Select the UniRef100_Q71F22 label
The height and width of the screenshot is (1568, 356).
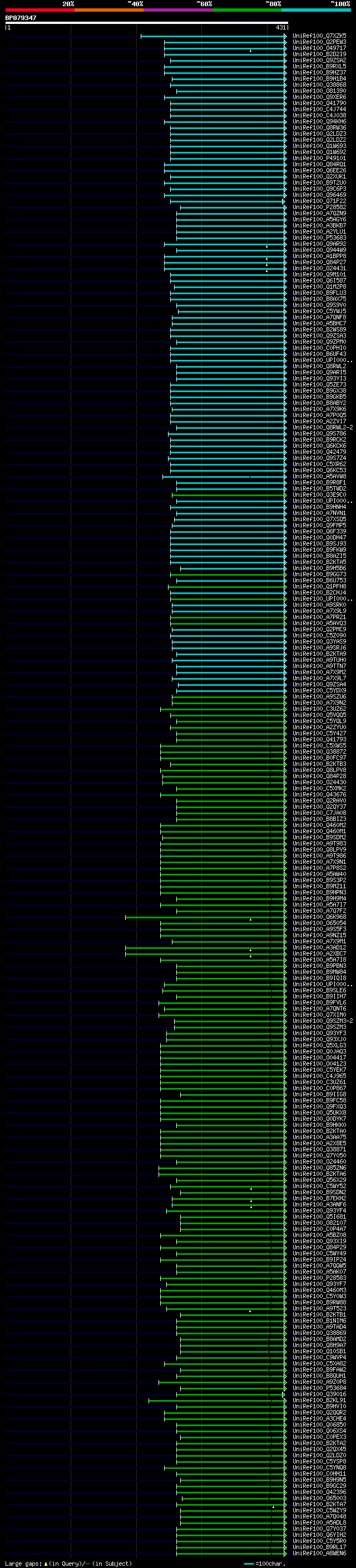point(319,201)
